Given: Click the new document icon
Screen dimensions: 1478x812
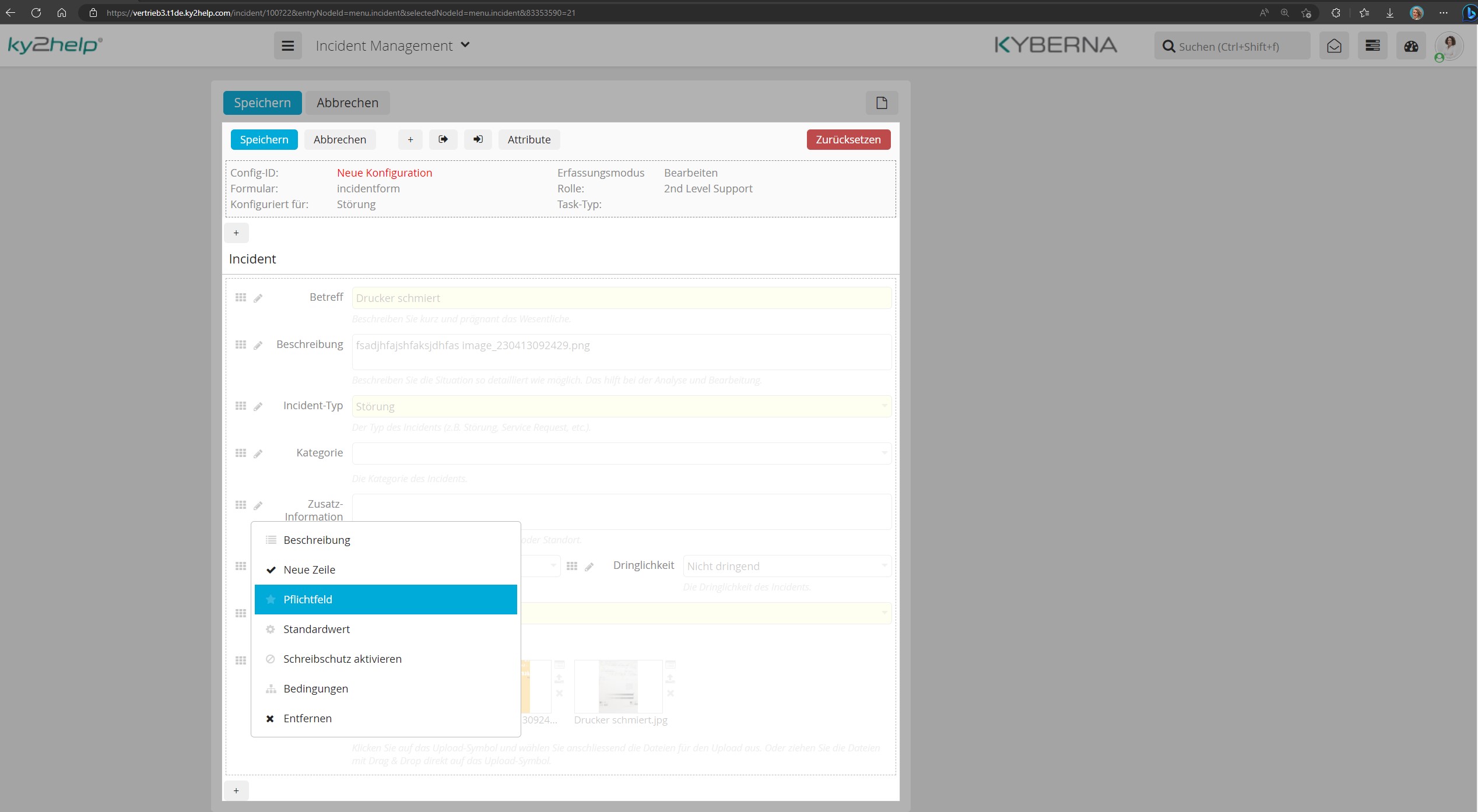Looking at the screenshot, I should pyautogui.click(x=882, y=103).
